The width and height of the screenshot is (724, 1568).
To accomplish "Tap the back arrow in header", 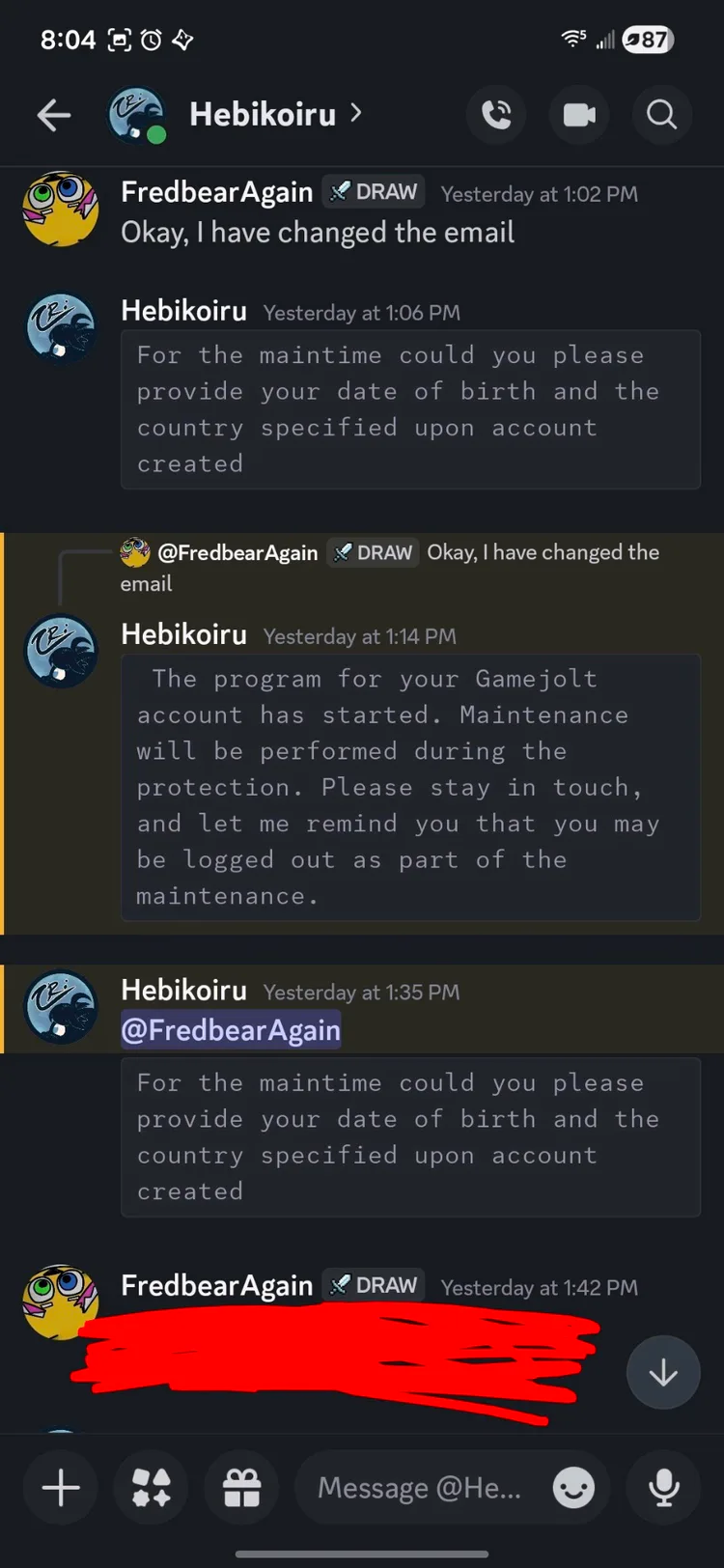I will pos(54,116).
